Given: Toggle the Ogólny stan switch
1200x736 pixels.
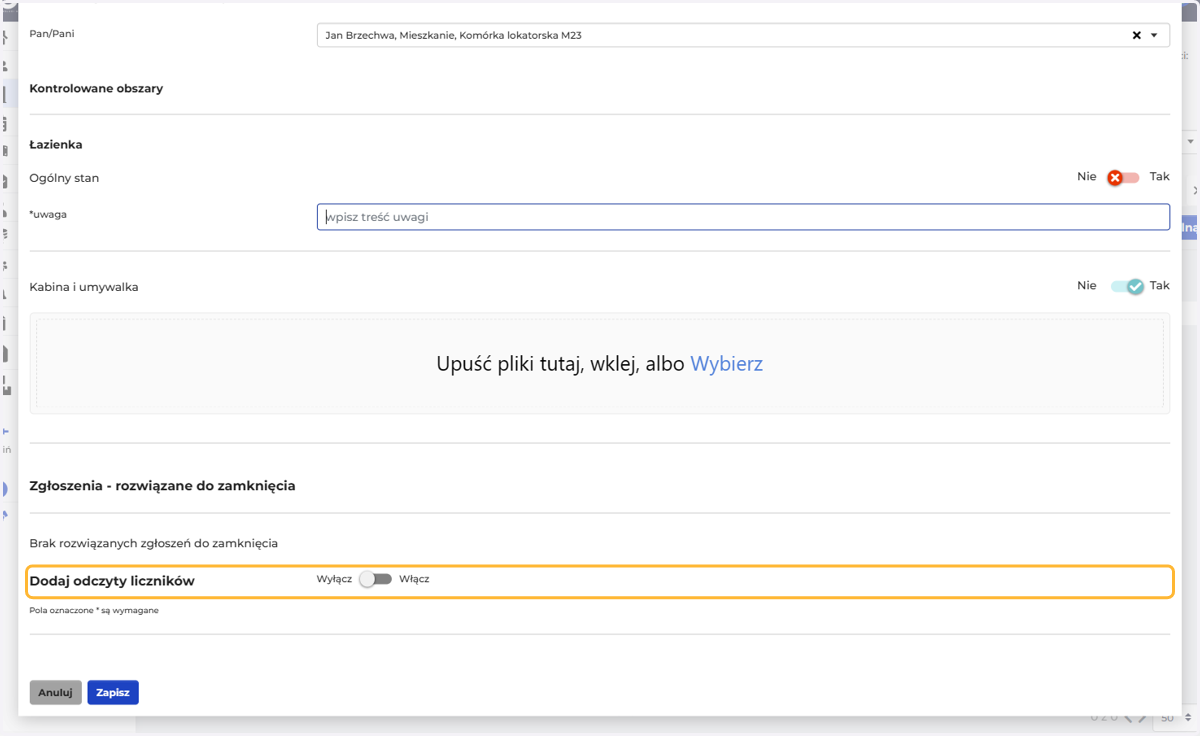Looking at the screenshot, I should [1123, 178].
